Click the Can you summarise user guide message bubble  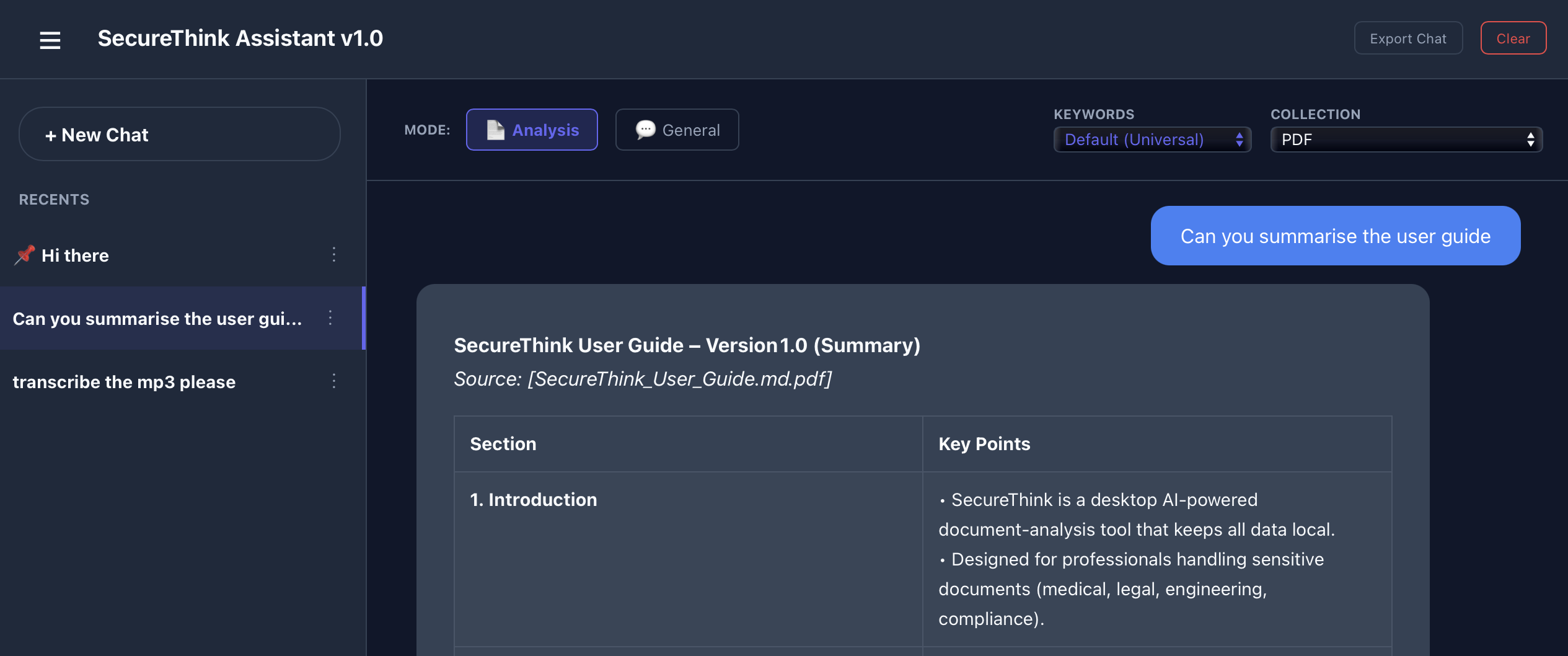pos(1335,236)
